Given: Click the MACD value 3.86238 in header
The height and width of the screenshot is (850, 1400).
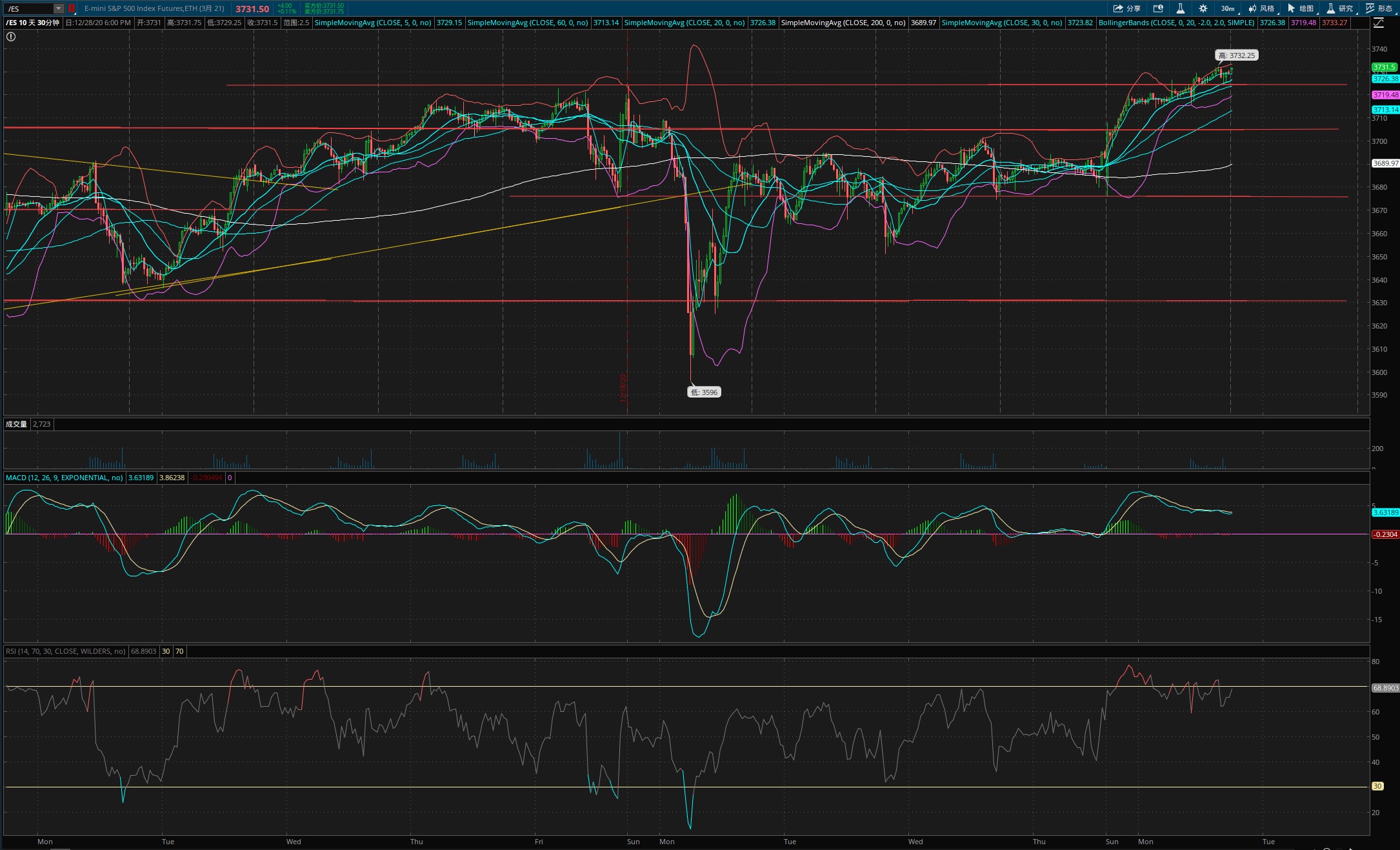Looking at the screenshot, I should pyautogui.click(x=172, y=478).
